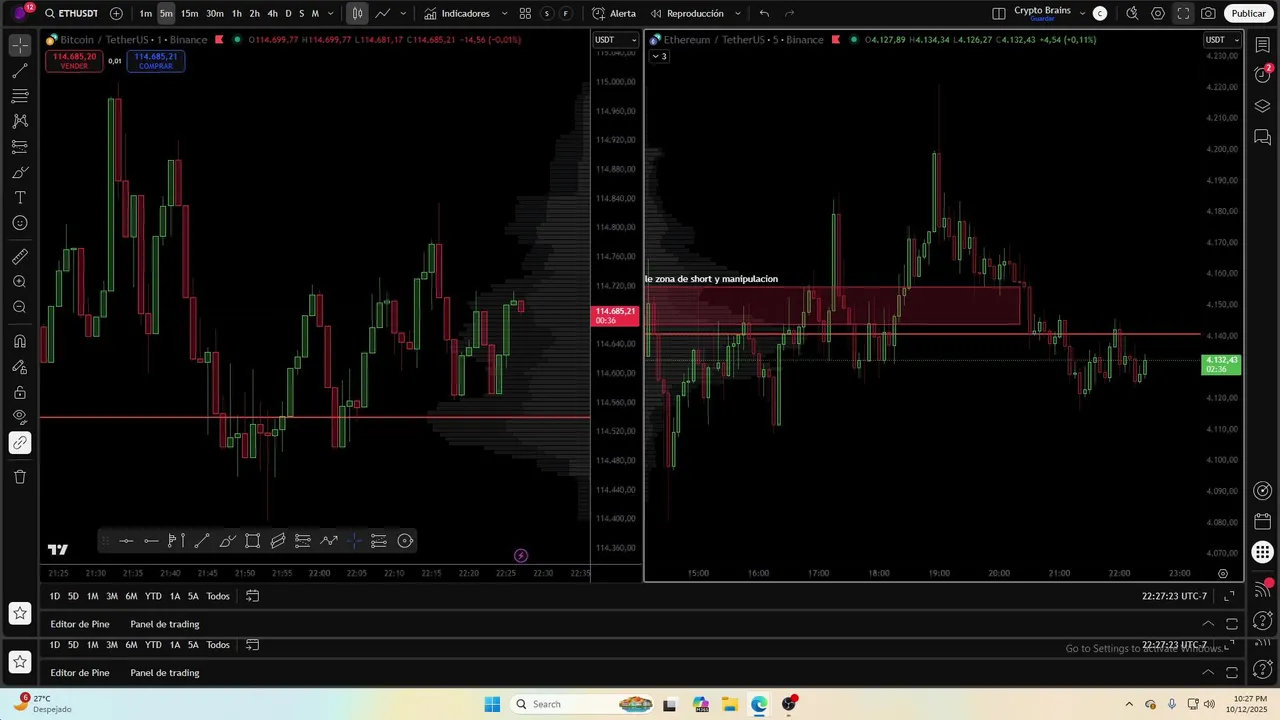Select the red short zone rectangle
This screenshot has width=1280, height=720.
[832, 306]
